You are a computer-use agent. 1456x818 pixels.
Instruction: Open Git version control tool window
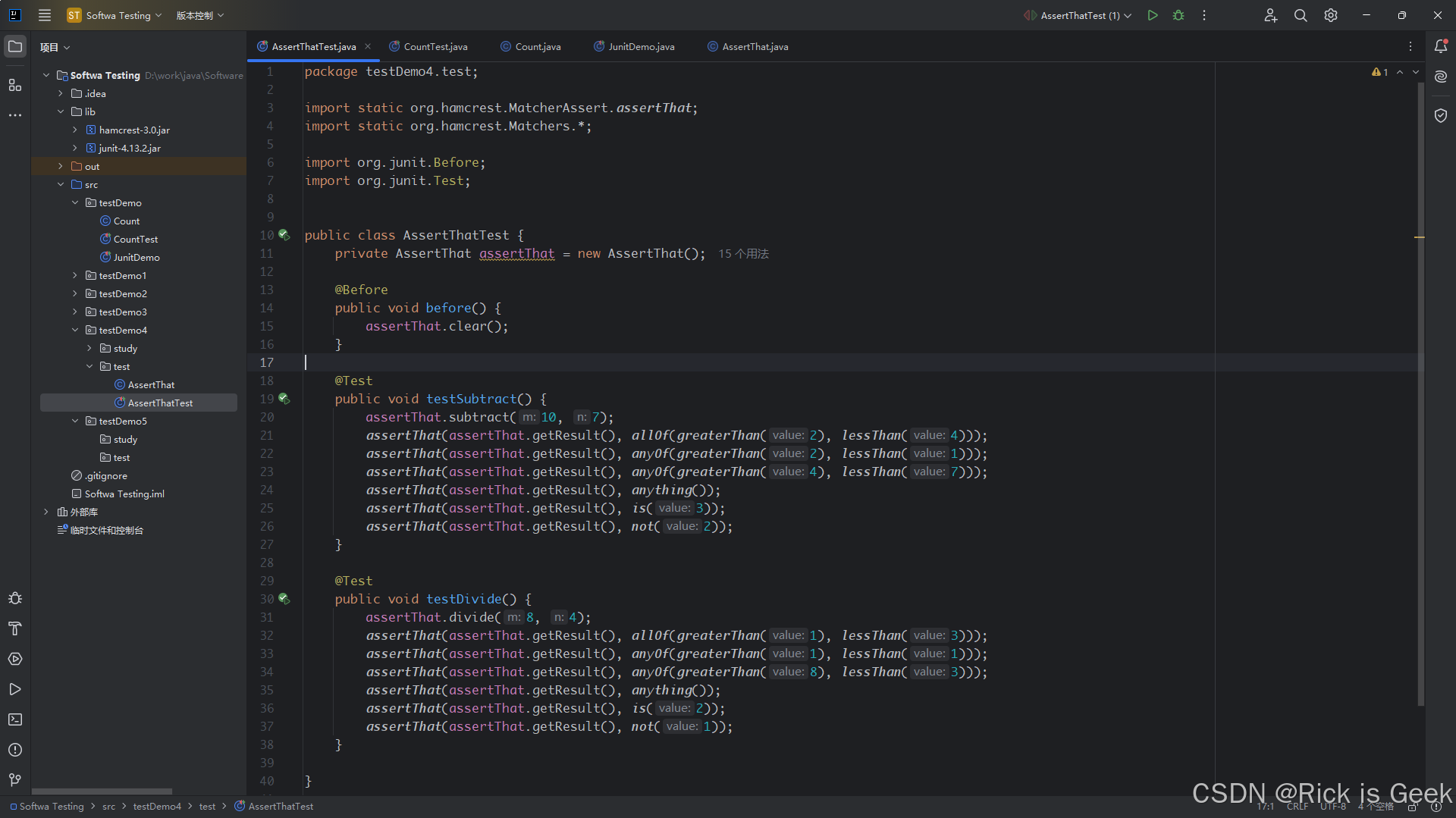point(15,780)
